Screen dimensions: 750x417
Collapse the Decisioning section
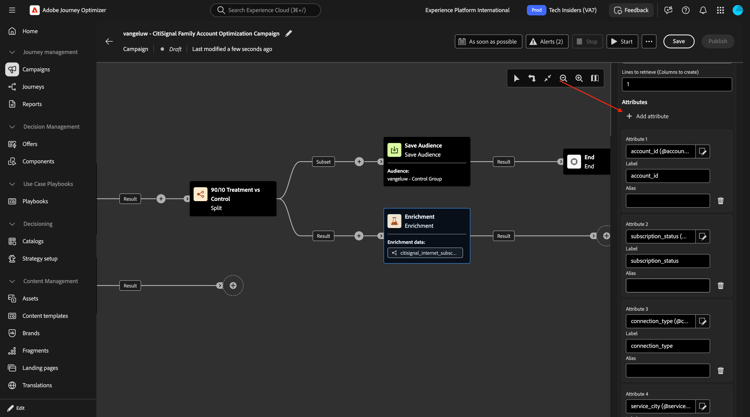pos(12,224)
